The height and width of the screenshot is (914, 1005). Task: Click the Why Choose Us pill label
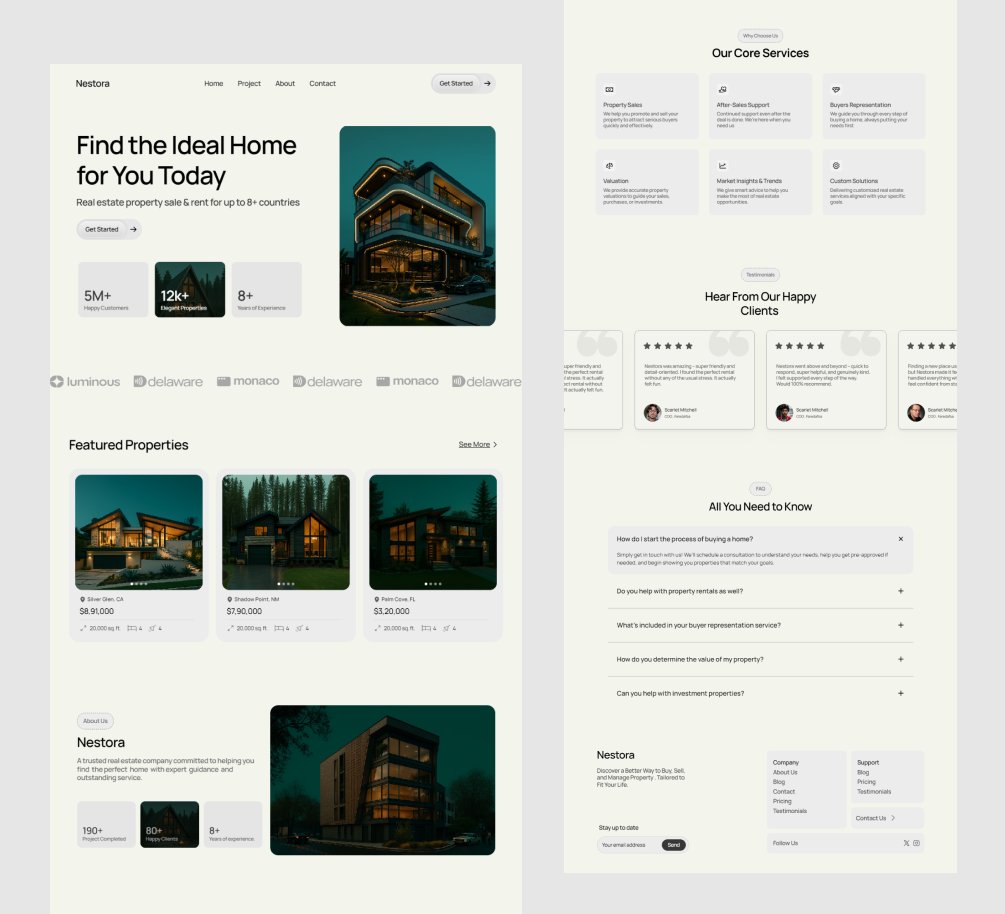[760, 36]
